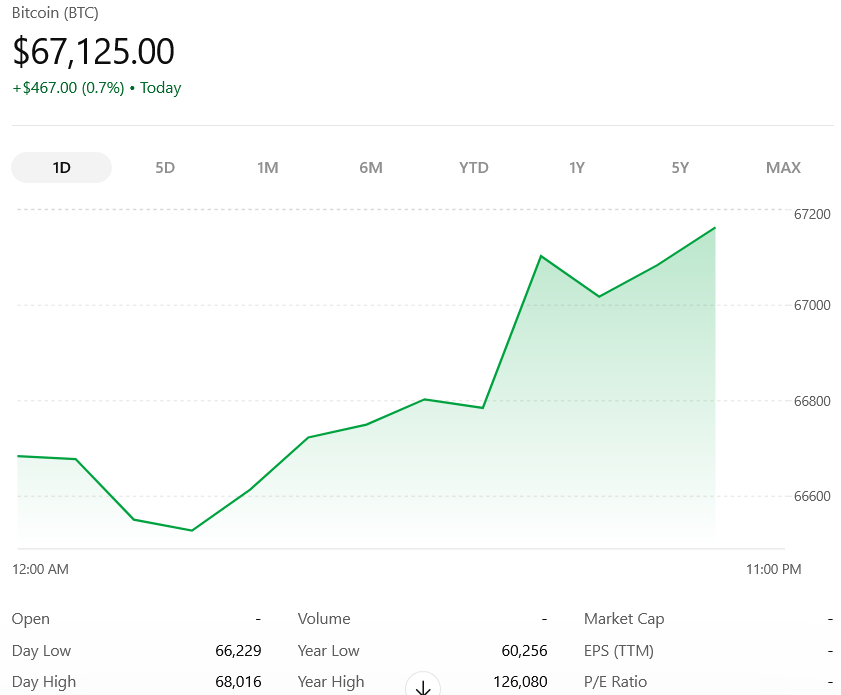Open the 5Y chart range
This screenshot has width=841, height=695.
tap(680, 167)
